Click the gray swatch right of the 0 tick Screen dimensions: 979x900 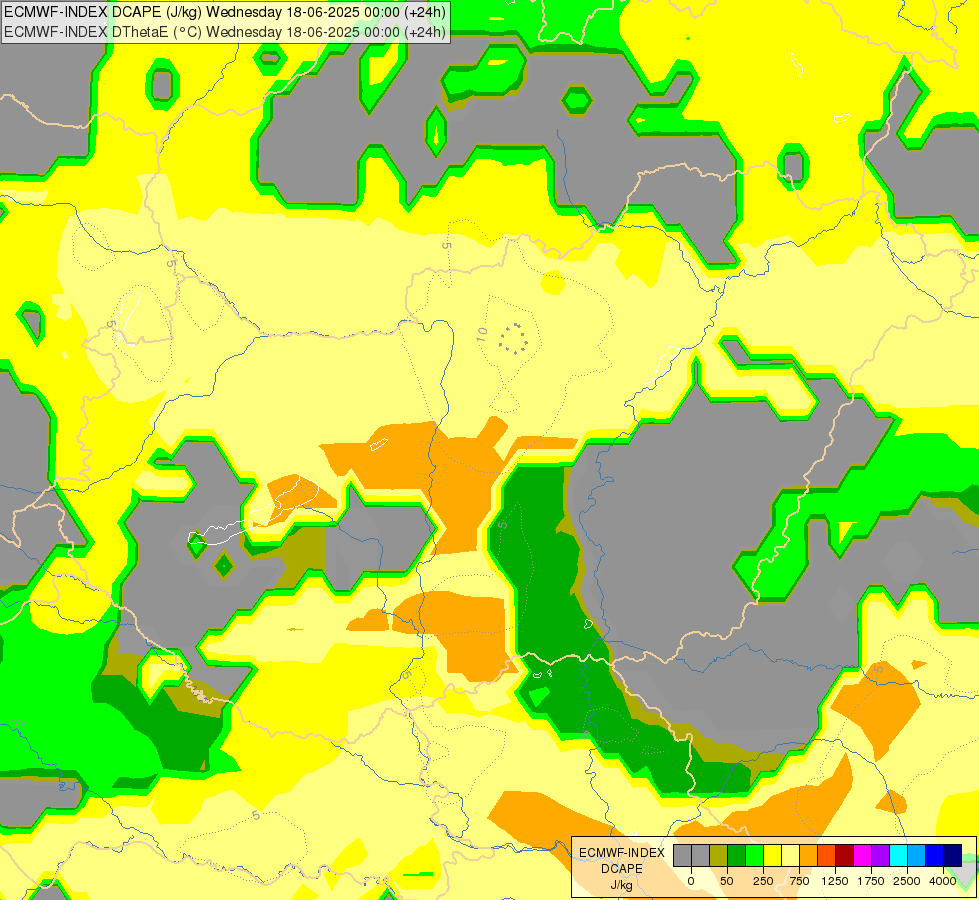pyautogui.click(x=701, y=855)
